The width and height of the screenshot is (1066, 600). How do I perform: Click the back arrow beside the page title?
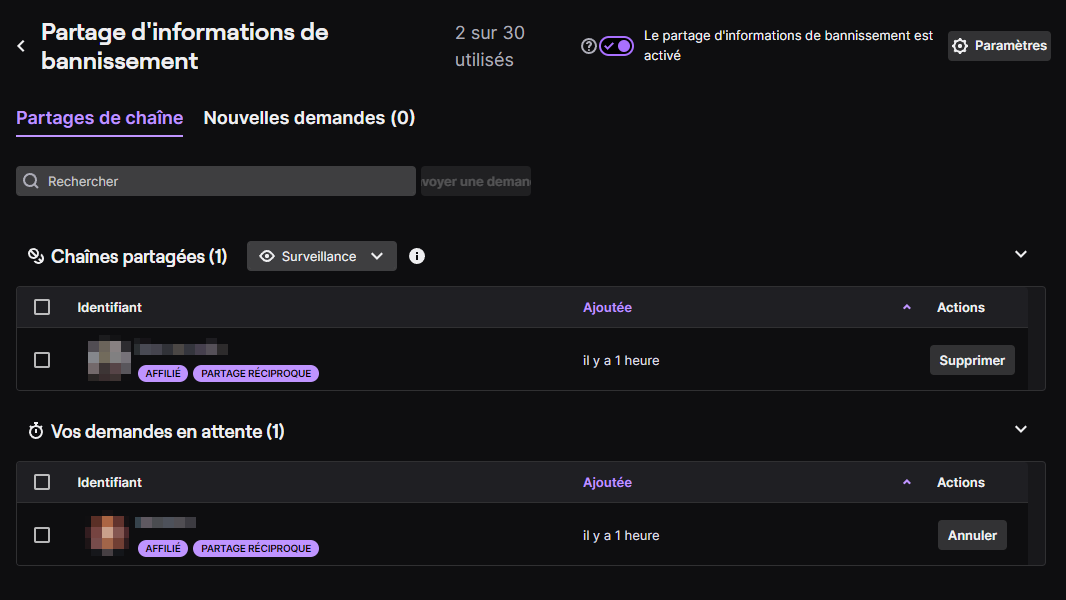(x=19, y=45)
